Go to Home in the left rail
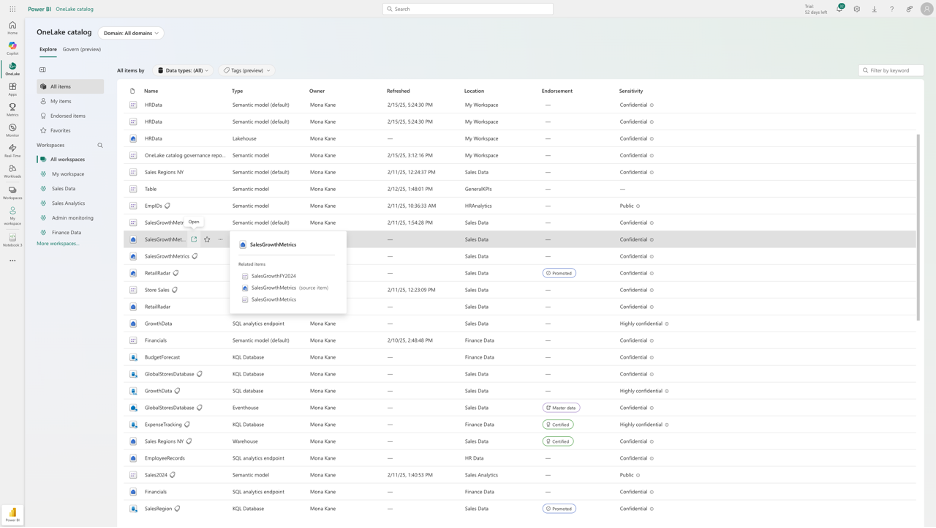 coord(12,27)
